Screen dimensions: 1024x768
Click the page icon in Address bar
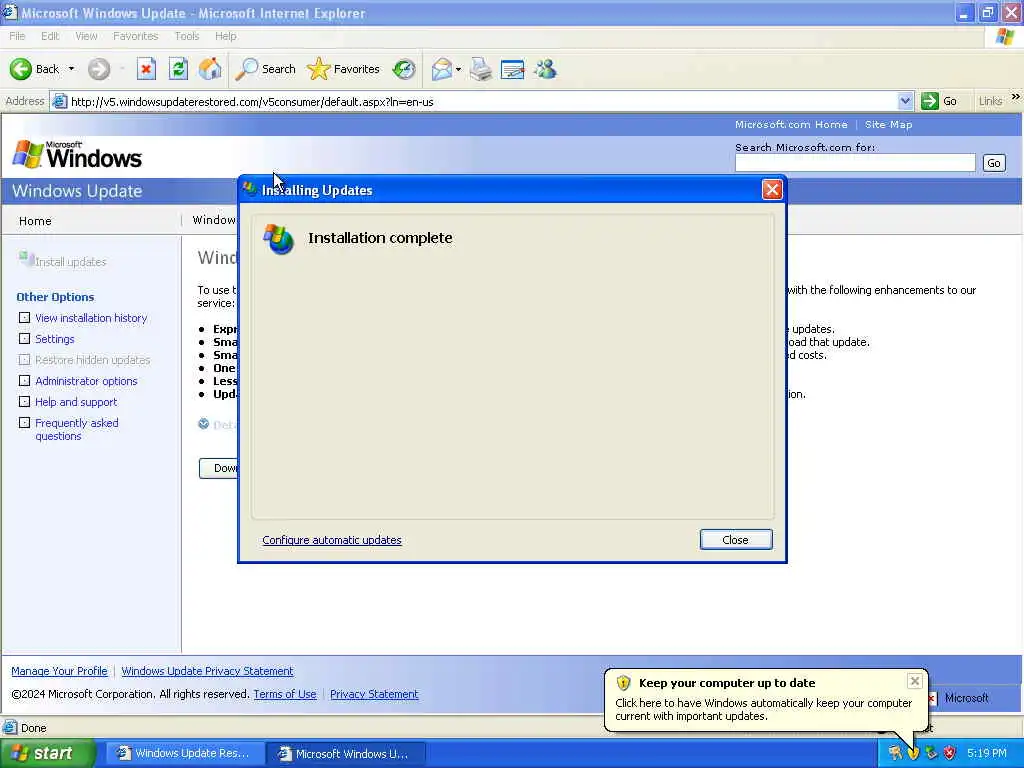59,101
